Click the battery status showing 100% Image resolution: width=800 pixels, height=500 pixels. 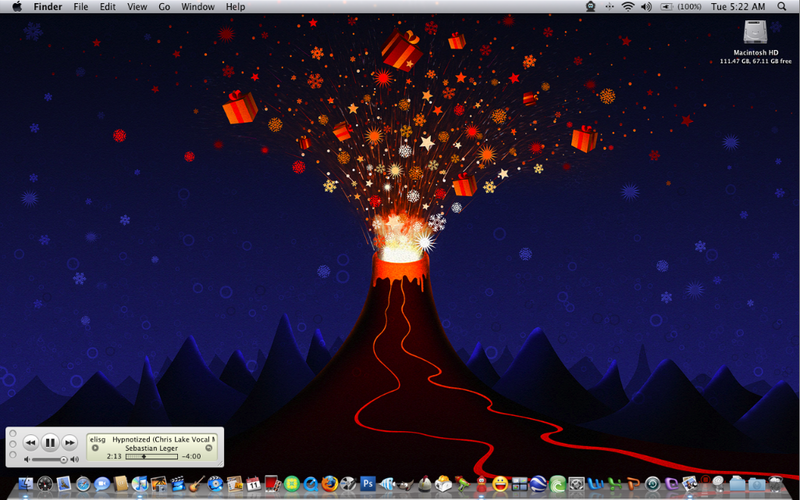tap(681, 7)
